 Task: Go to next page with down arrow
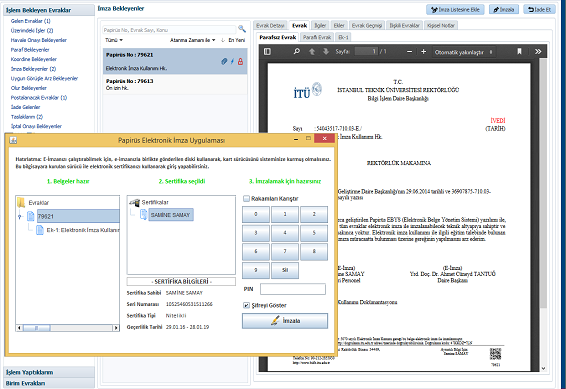(326, 52)
